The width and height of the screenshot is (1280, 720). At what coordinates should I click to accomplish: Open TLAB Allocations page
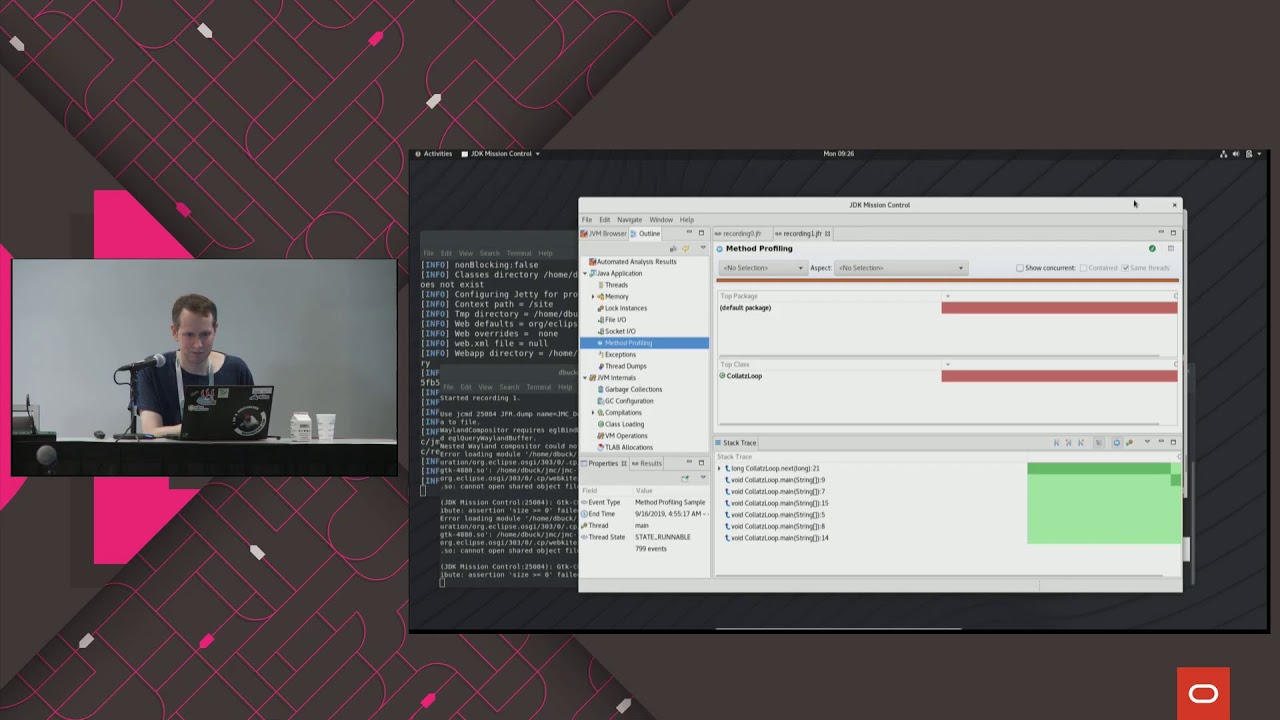coord(625,447)
